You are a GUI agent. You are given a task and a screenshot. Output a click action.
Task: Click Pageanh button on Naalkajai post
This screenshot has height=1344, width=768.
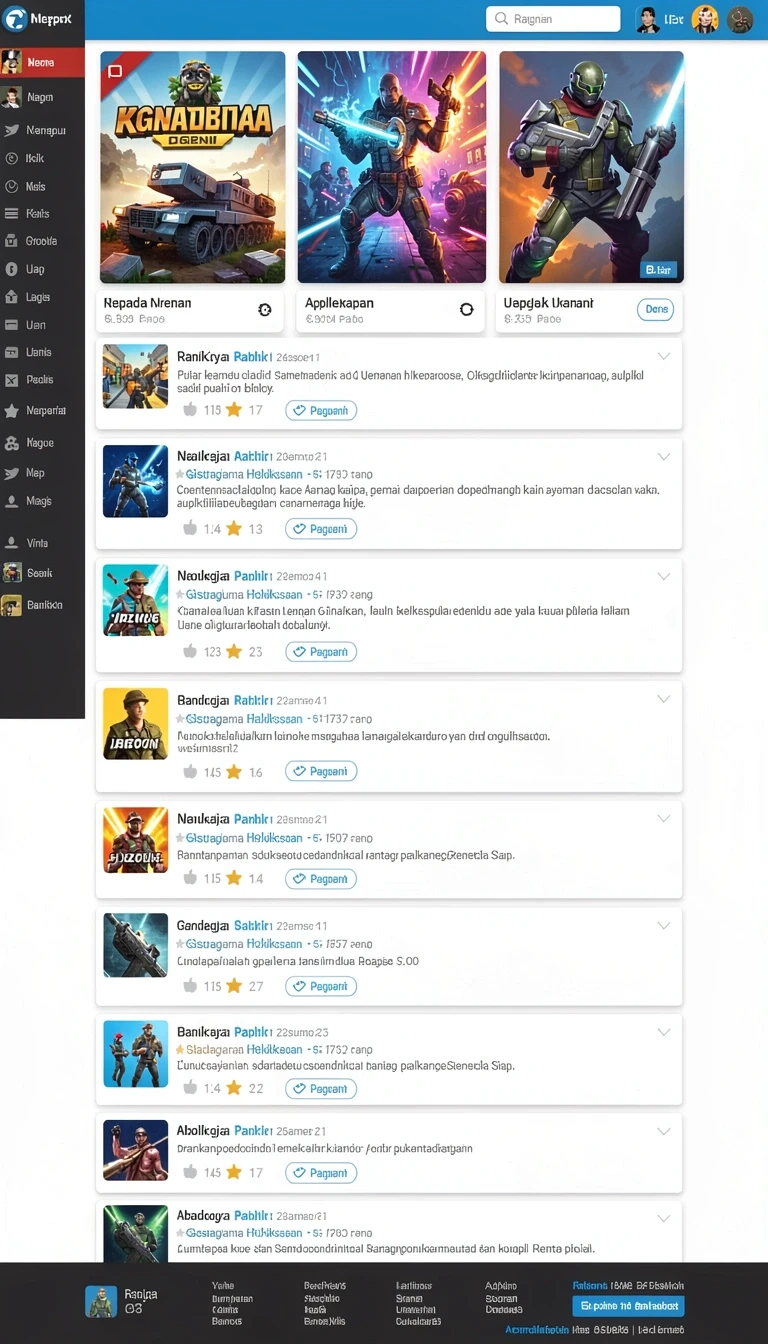(321, 529)
